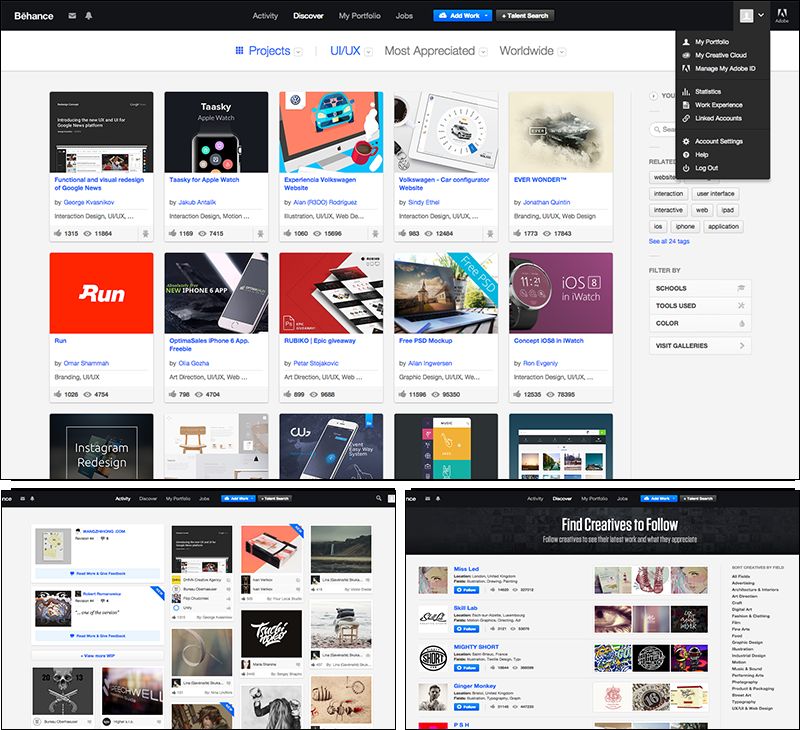The width and height of the screenshot is (800, 730).
Task: Open the Statistics menu entry
Action: [x=708, y=92]
